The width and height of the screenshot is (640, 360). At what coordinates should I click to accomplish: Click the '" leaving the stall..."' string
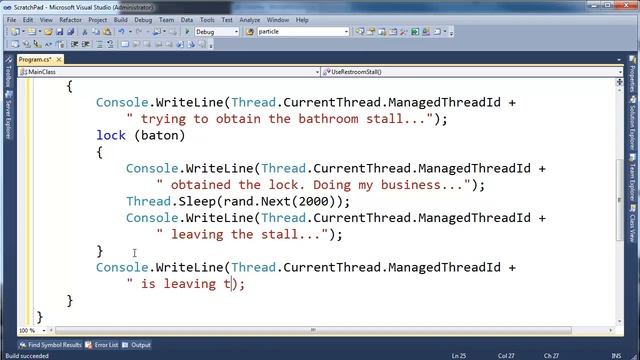[242, 234]
